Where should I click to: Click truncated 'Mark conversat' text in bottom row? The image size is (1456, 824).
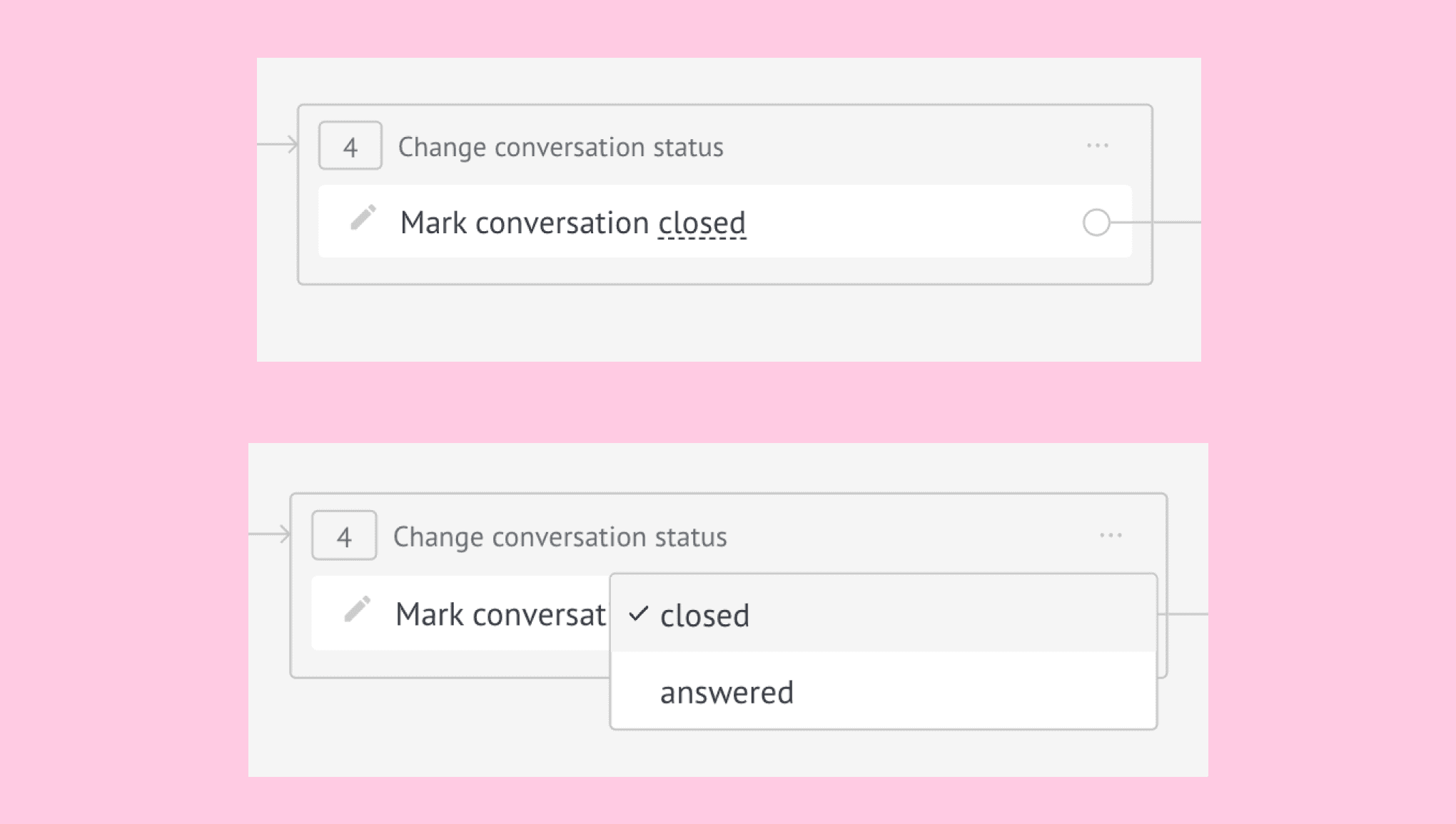click(x=500, y=614)
